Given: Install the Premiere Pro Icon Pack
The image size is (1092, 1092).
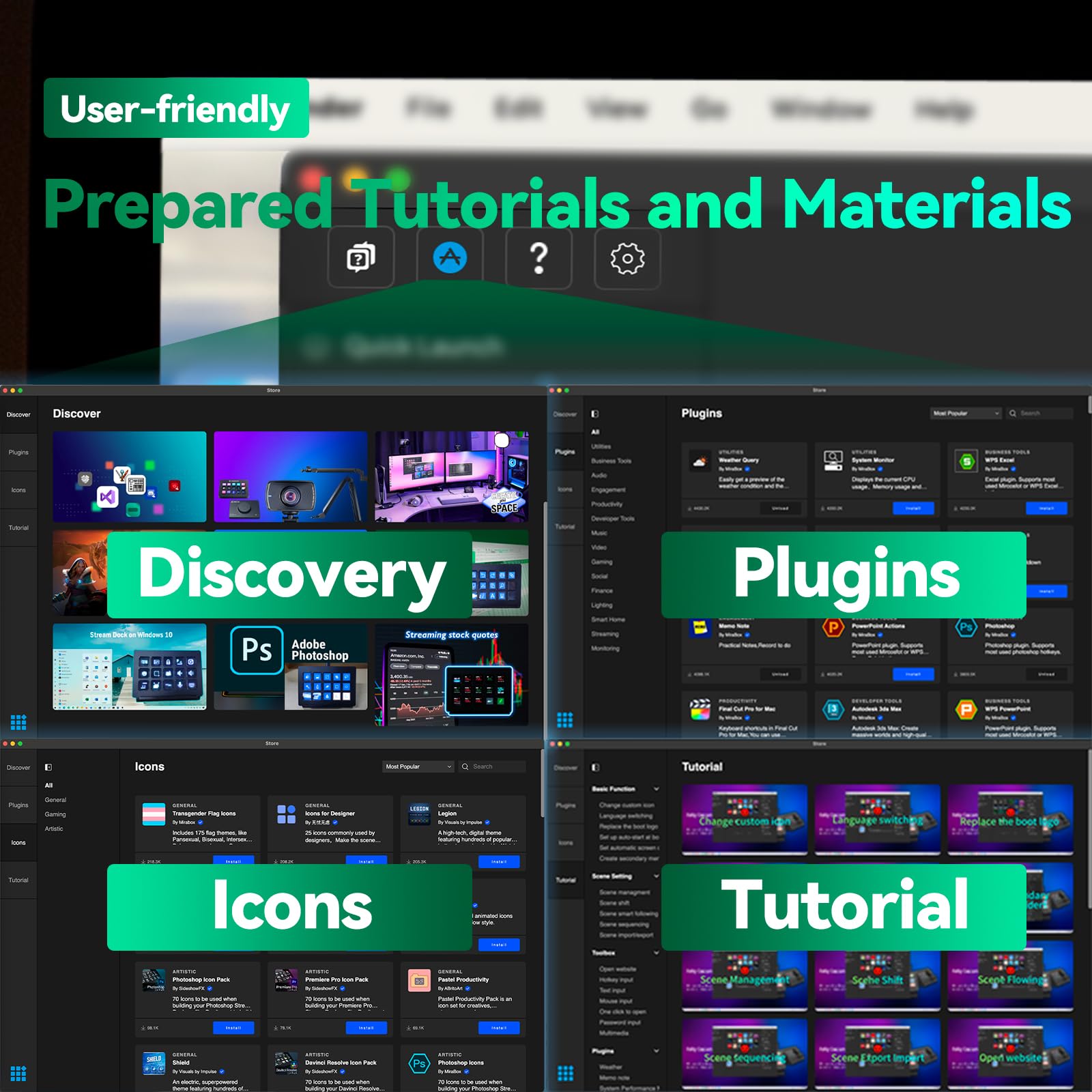Looking at the screenshot, I should pyautogui.click(x=367, y=1028).
